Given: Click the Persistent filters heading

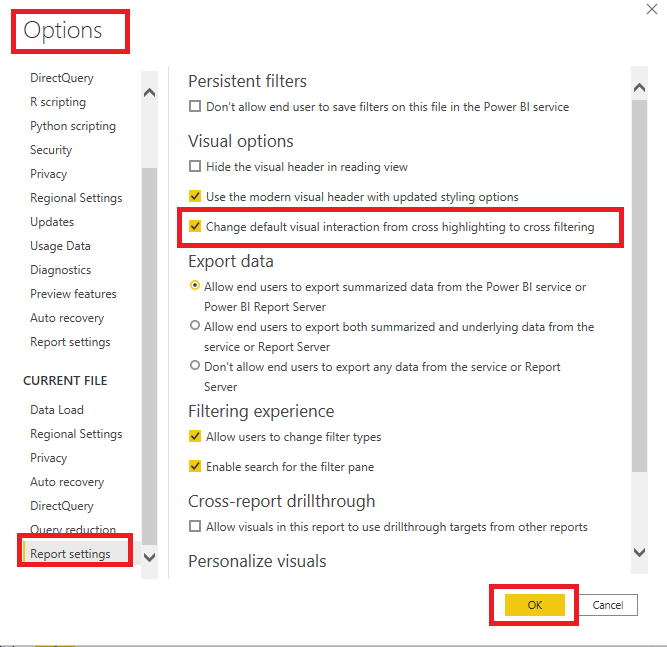Looking at the screenshot, I should click(247, 81).
